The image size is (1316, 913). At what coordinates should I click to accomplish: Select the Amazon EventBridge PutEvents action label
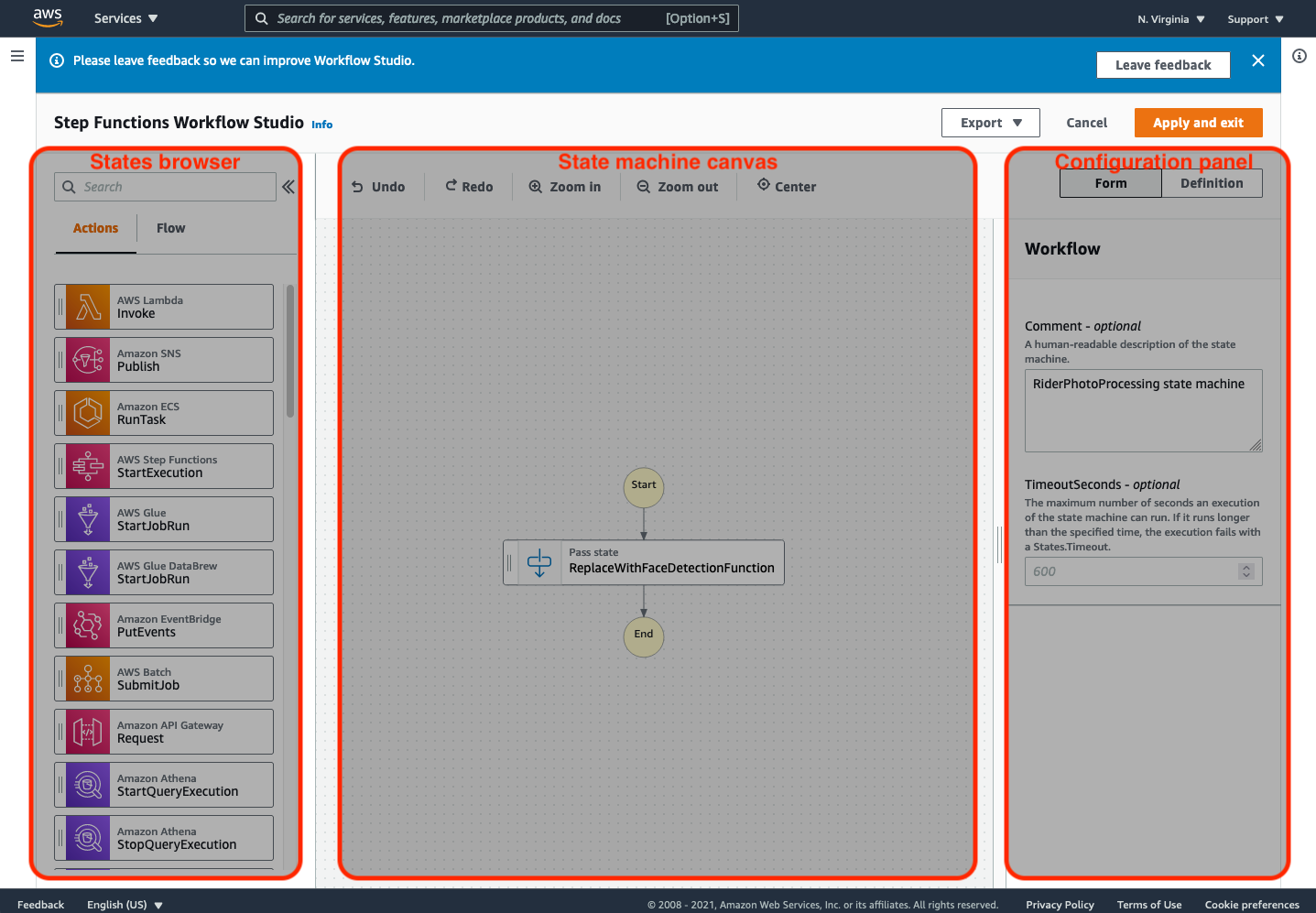click(x=169, y=625)
